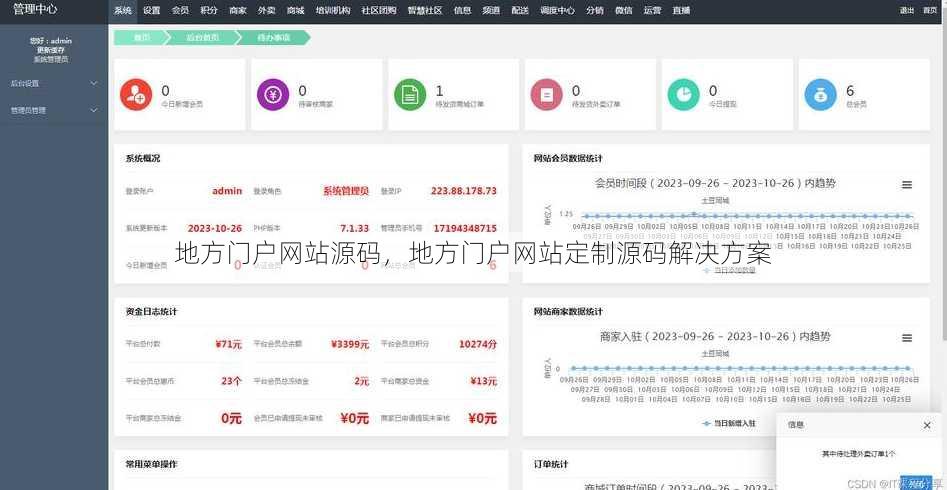Click the 退出 logout link
The width and height of the screenshot is (947, 490).
(907, 10)
